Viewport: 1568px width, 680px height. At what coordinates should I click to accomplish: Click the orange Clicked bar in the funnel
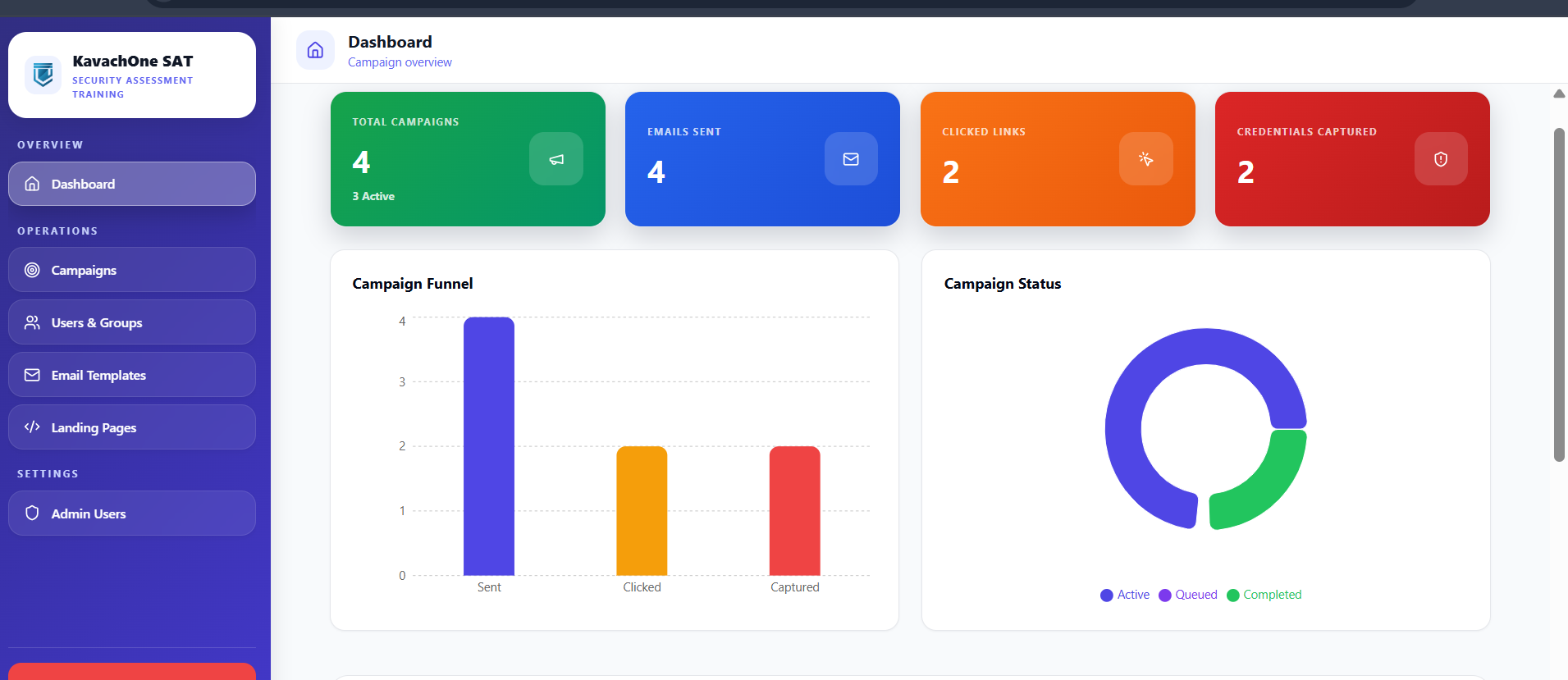click(x=642, y=510)
